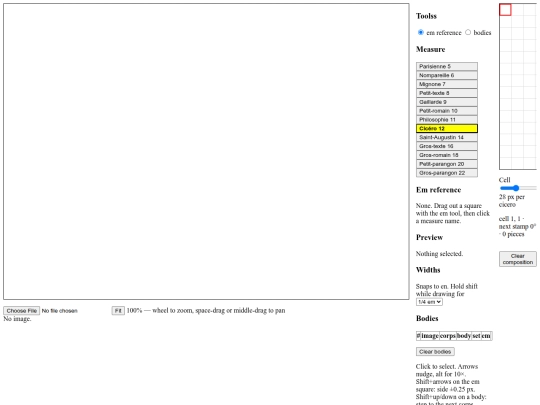Viewport: 540px width, 405px height.
Task: Choose the Philosophie 11 measure
Action: [447, 120]
